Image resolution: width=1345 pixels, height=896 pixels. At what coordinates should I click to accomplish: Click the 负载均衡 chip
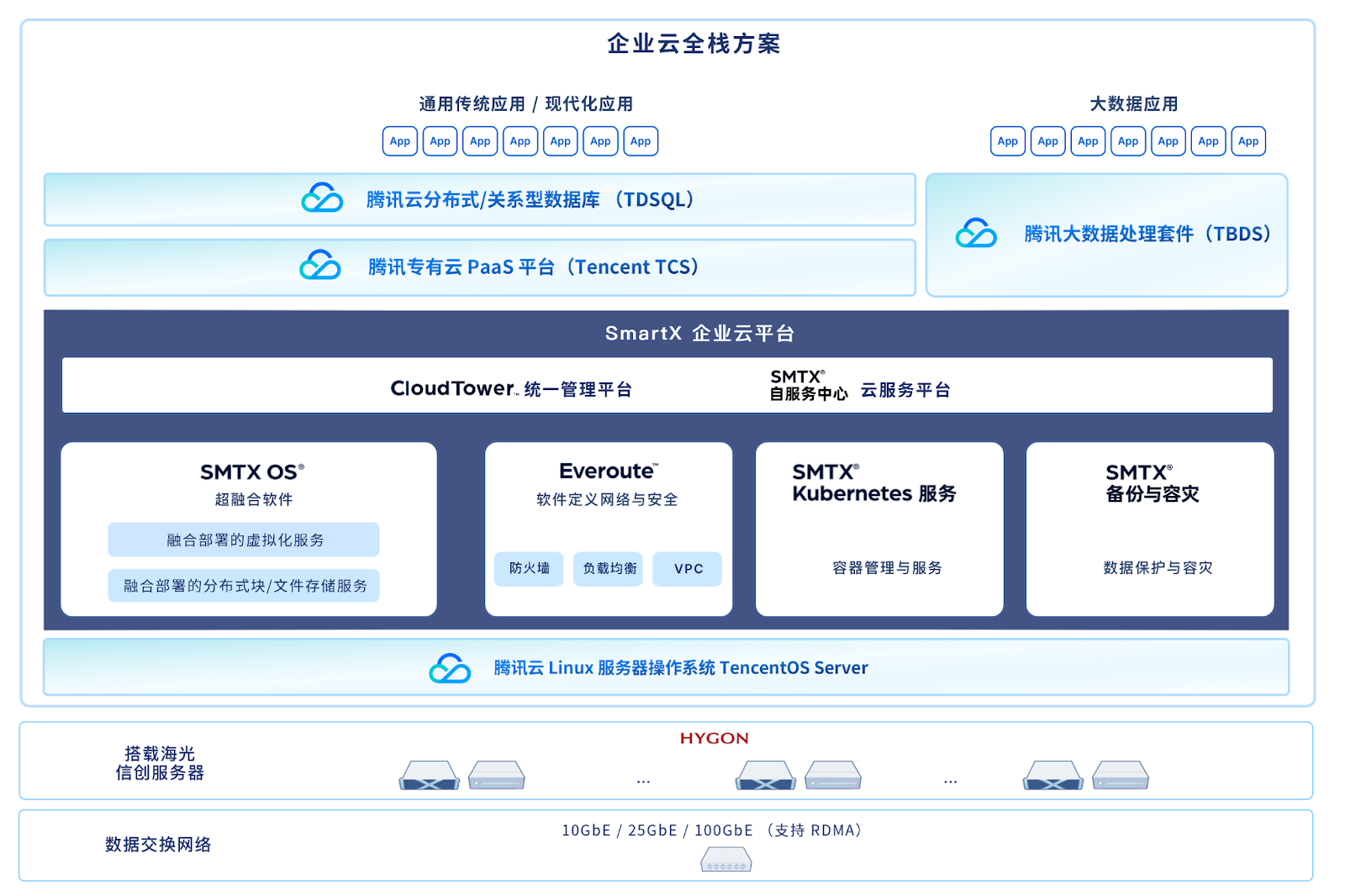[x=609, y=569]
